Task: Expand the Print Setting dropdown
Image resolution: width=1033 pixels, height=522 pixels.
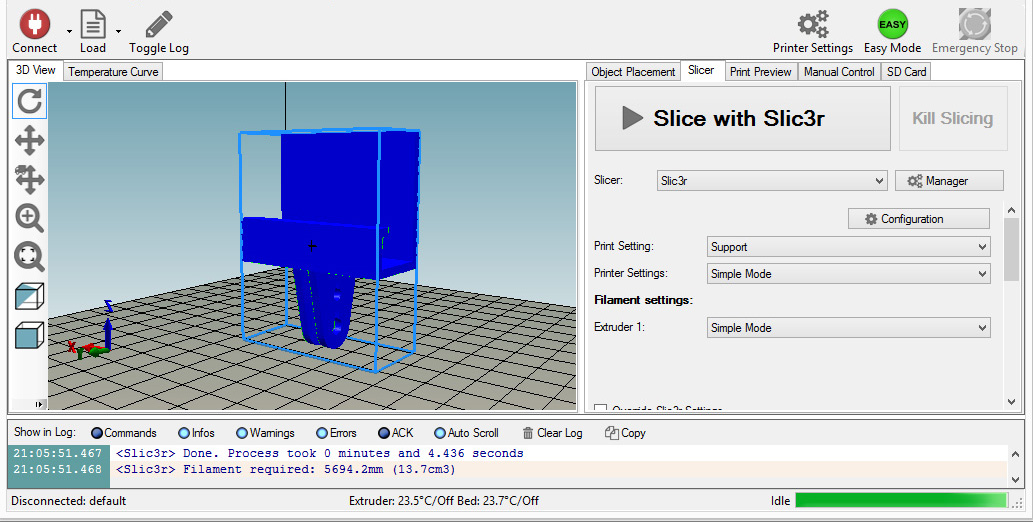Action: click(x=849, y=247)
